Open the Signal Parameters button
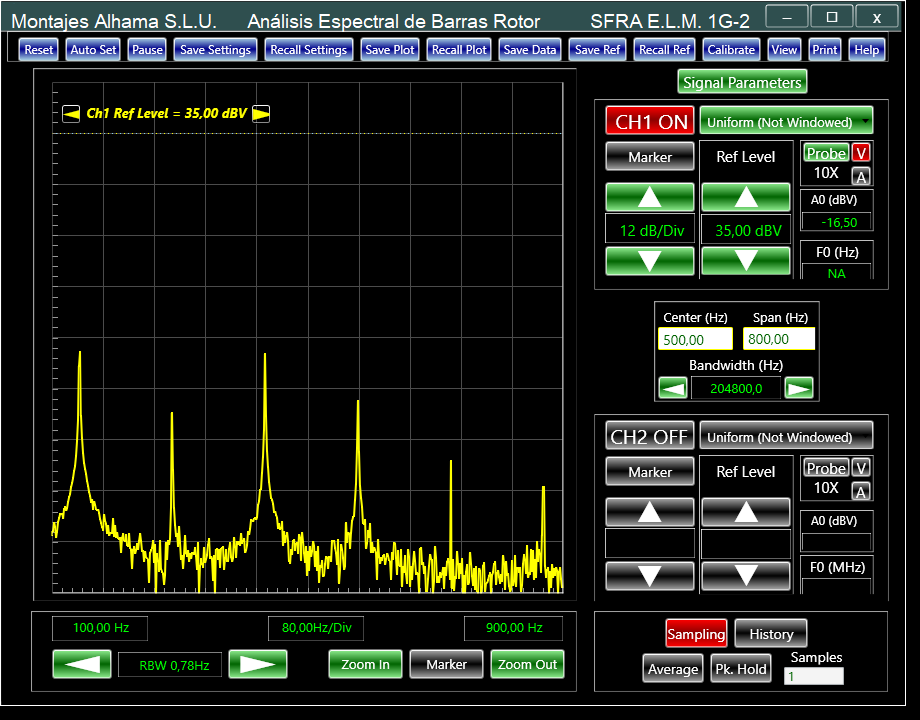This screenshot has width=920, height=720. [x=742, y=82]
